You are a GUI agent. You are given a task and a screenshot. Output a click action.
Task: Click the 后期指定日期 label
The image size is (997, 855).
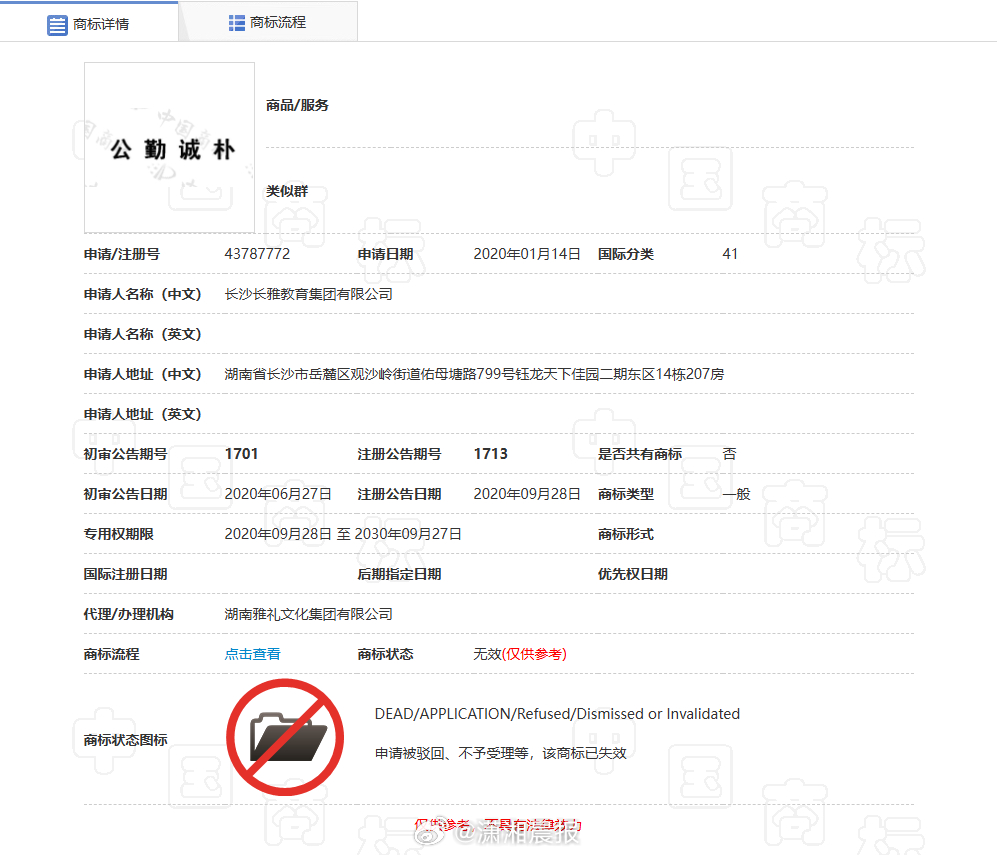pyautogui.click(x=399, y=574)
